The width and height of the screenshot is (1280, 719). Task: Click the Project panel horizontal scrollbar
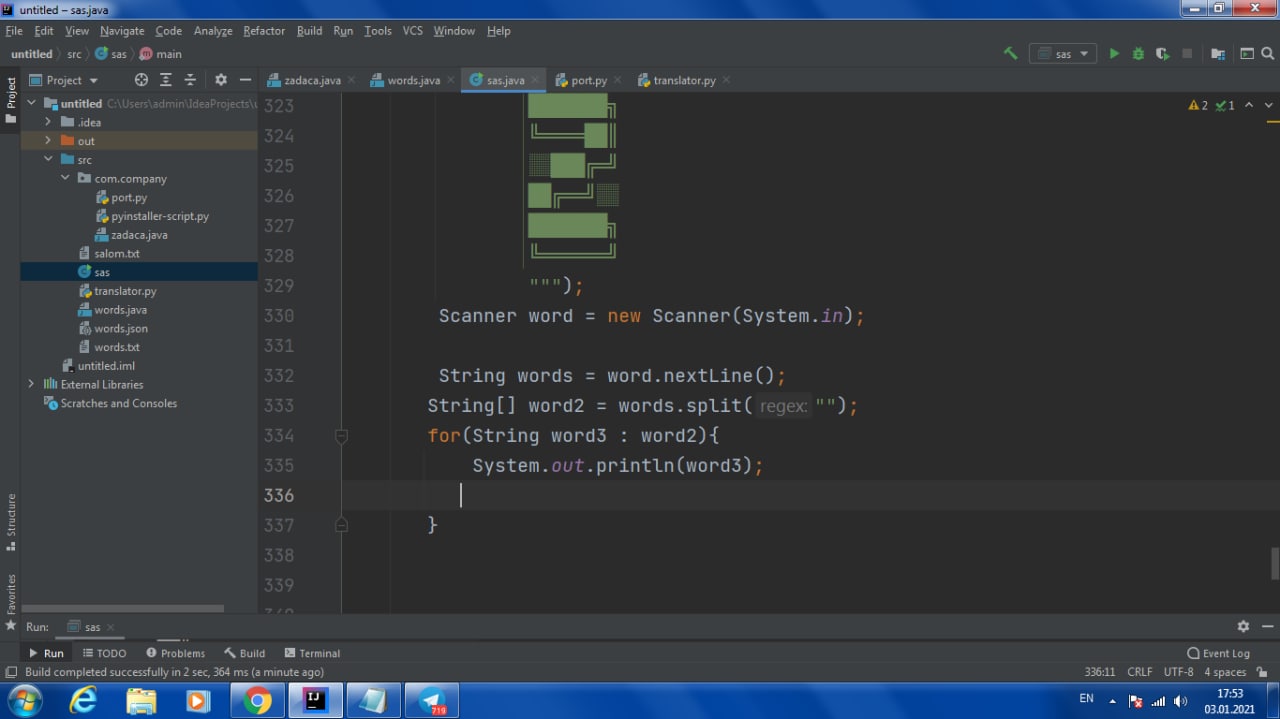pos(123,608)
